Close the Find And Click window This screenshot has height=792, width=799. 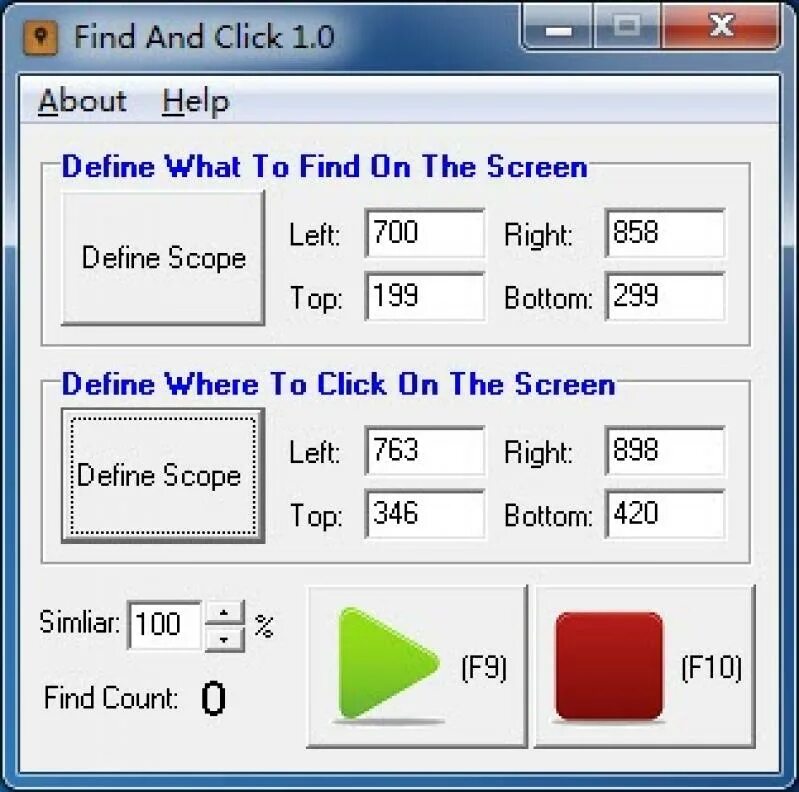pos(721,25)
